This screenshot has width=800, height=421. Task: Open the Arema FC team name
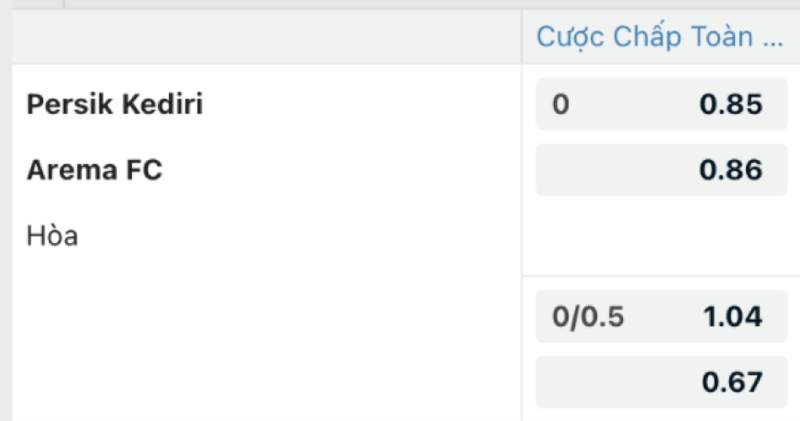pyautogui.click(x=95, y=170)
